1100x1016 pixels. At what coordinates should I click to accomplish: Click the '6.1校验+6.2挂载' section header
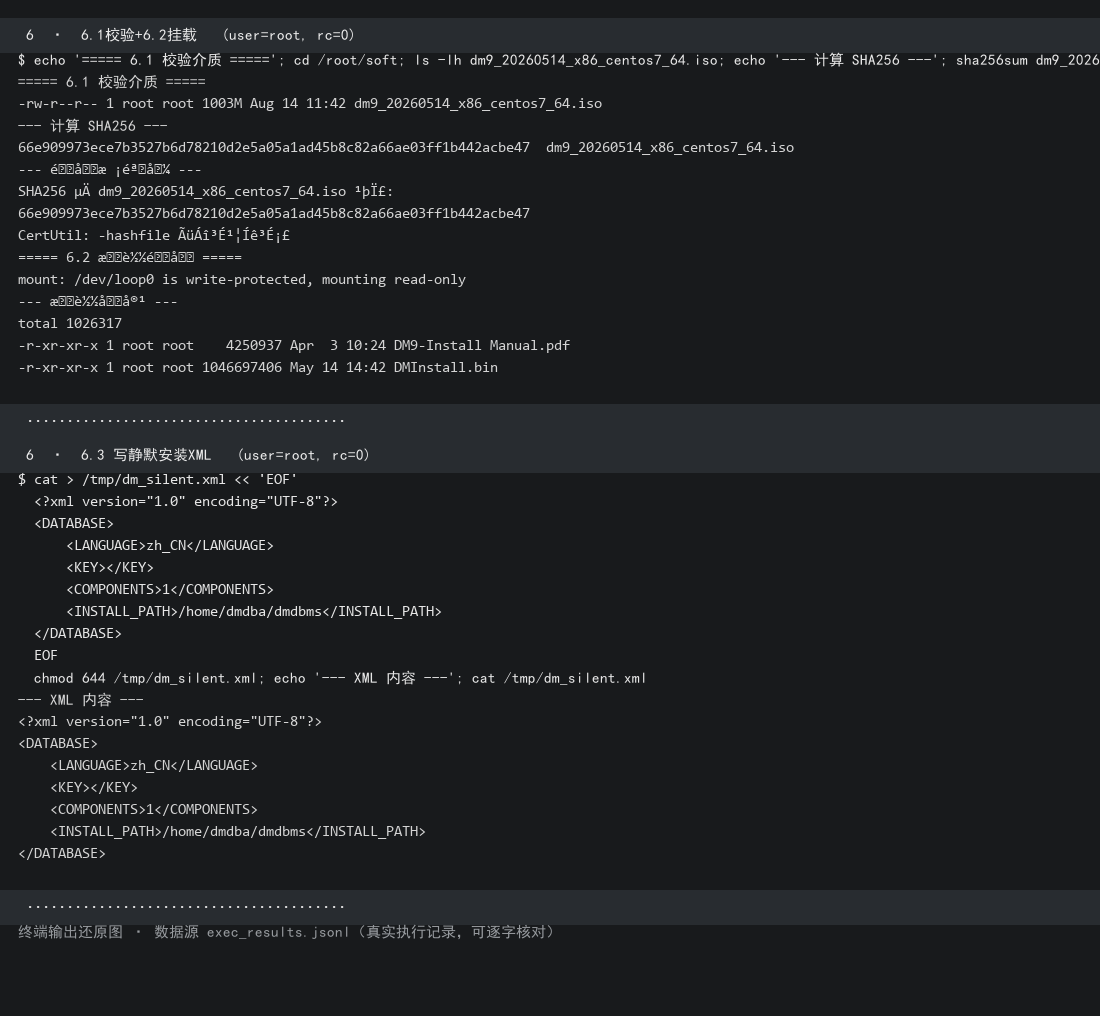click(190, 35)
